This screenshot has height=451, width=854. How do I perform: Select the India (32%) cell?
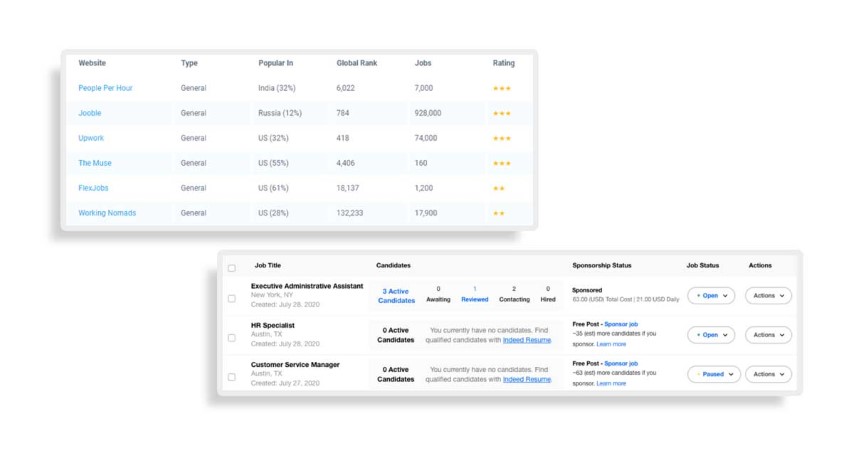[277, 88]
